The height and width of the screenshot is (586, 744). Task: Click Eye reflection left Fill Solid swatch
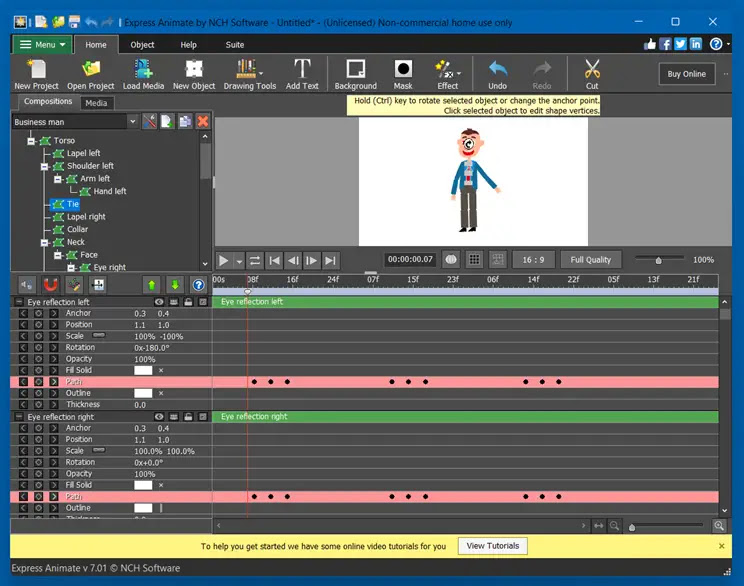coord(143,371)
